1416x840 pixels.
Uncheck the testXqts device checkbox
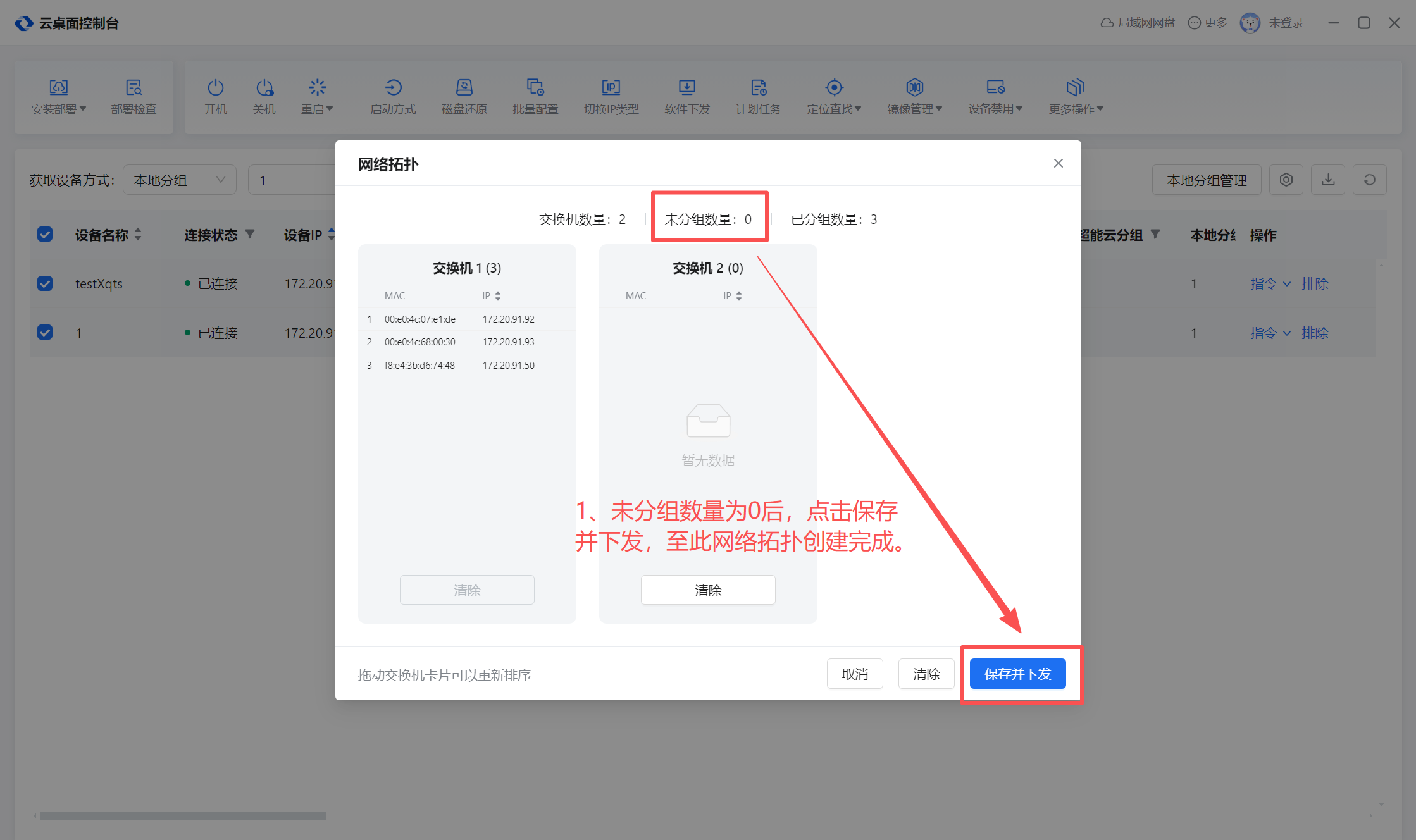(45, 283)
